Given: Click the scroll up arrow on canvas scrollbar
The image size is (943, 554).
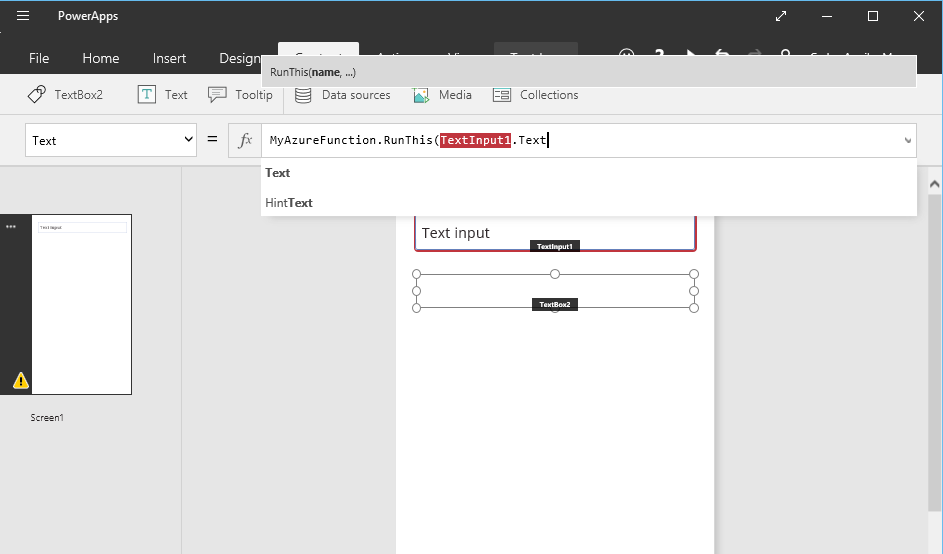Looking at the screenshot, I should [x=935, y=184].
